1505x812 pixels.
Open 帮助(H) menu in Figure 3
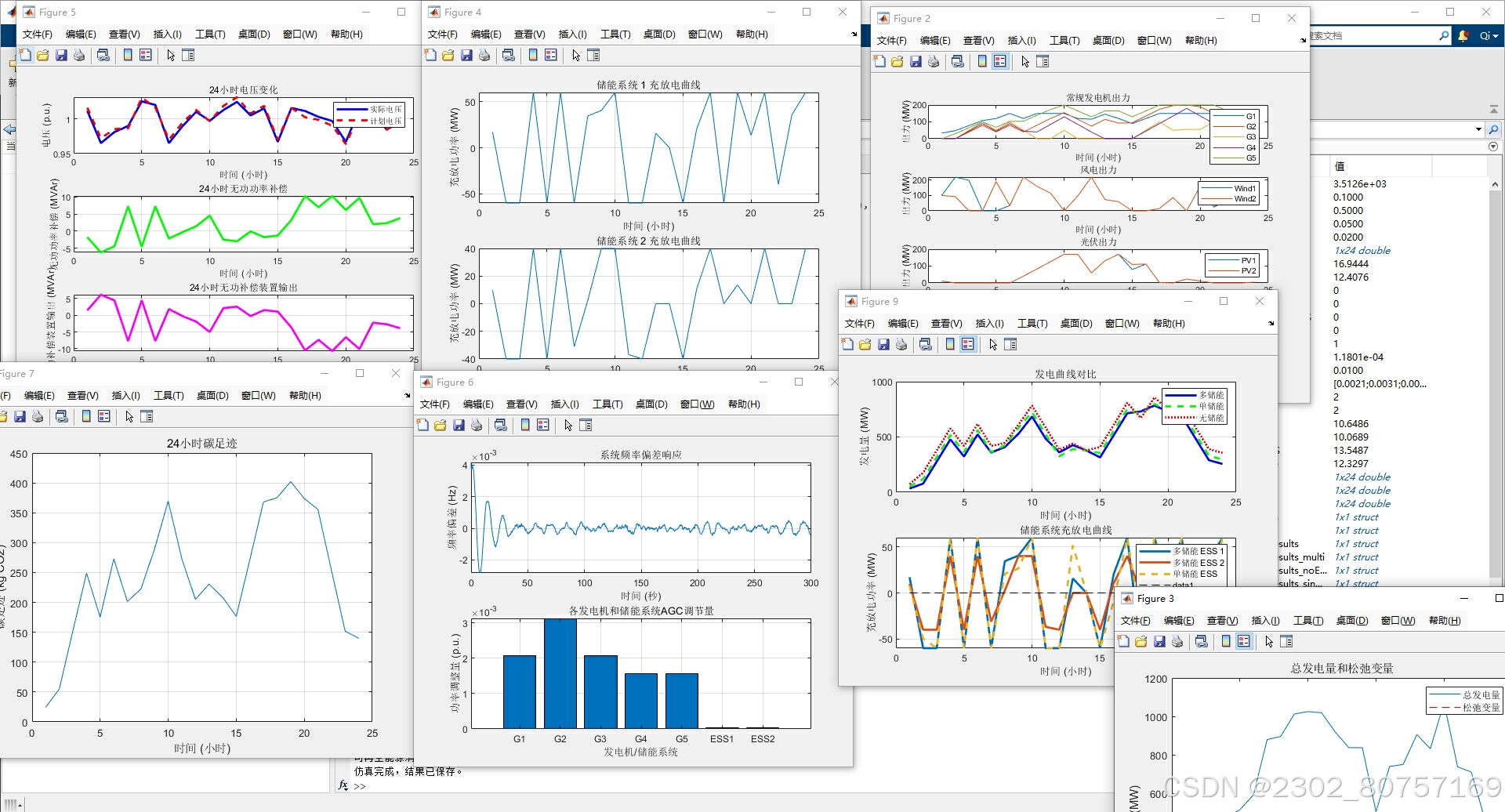1445,621
